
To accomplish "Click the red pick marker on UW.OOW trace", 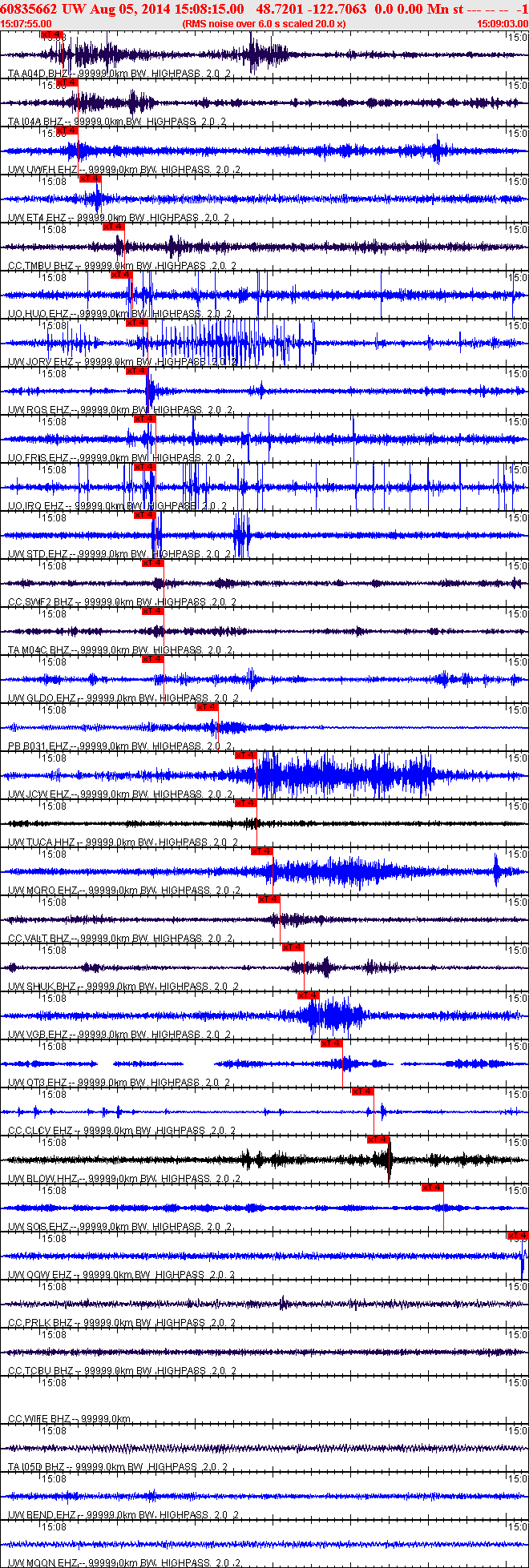I will coord(518,1236).
